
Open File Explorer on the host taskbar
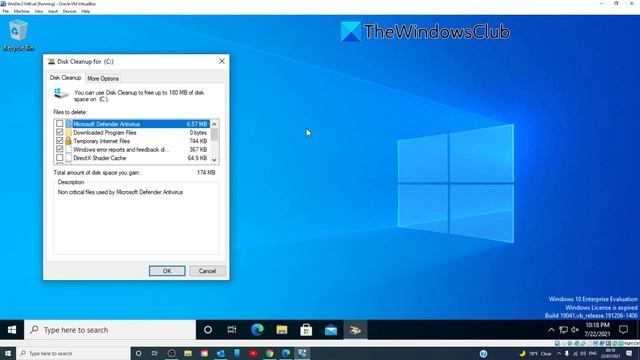tap(188, 353)
